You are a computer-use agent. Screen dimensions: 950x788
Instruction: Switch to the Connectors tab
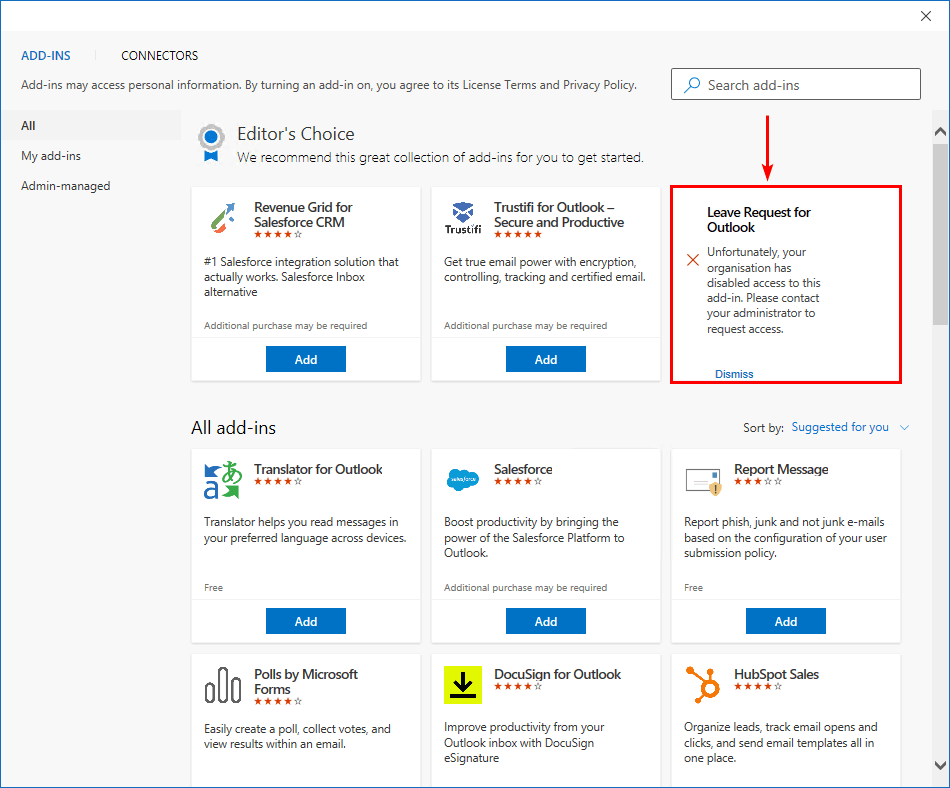pyautogui.click(x=160, y=56)
